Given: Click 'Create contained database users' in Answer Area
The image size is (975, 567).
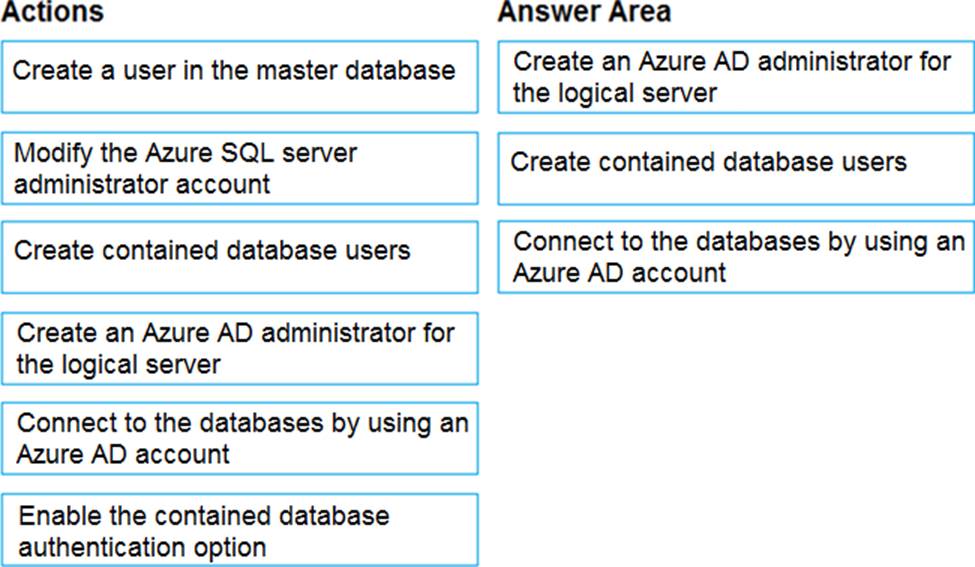Looking at the screenshot, I should [735, 167].
